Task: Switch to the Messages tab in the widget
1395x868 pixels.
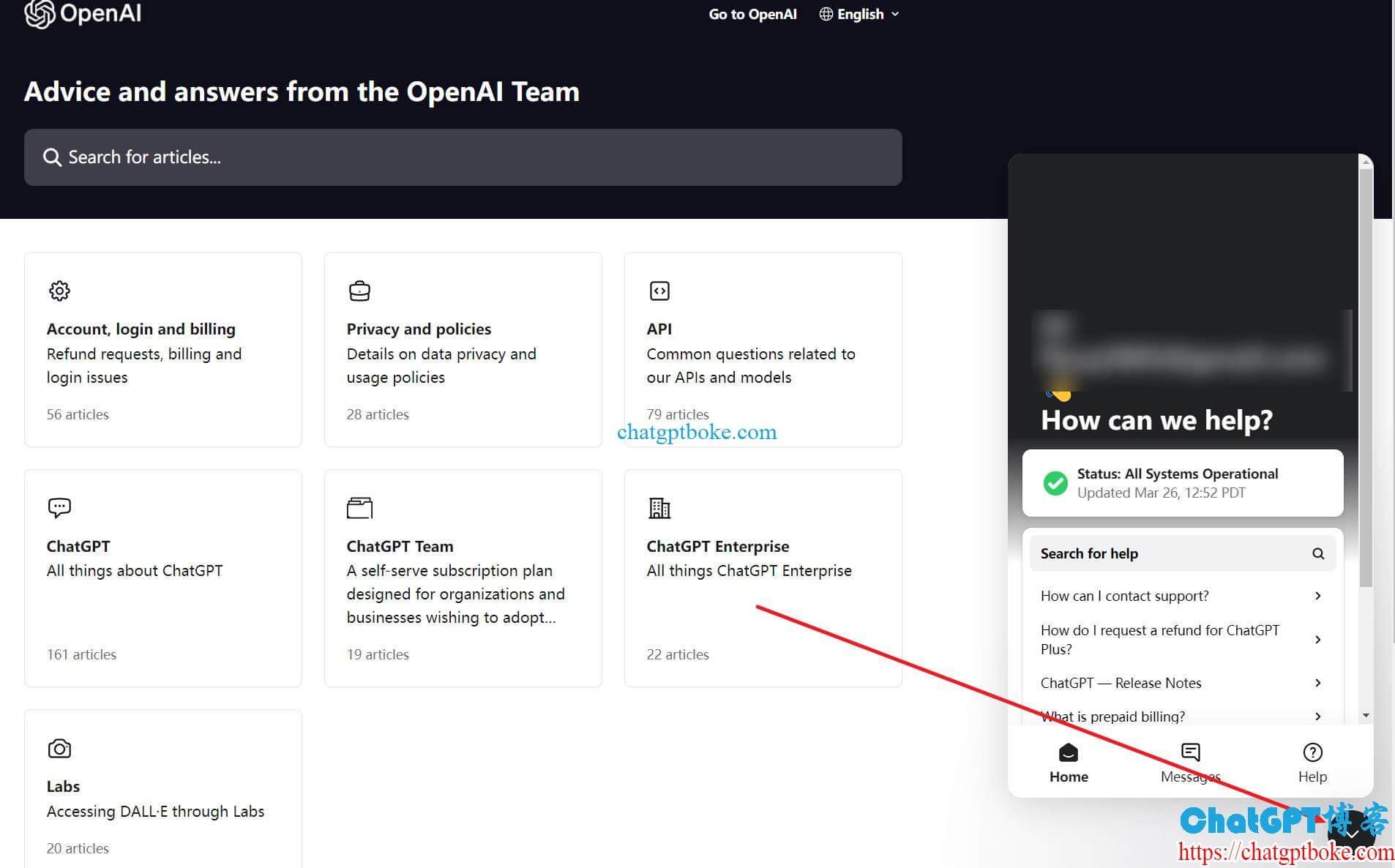Action: [x=1191, y=763]
